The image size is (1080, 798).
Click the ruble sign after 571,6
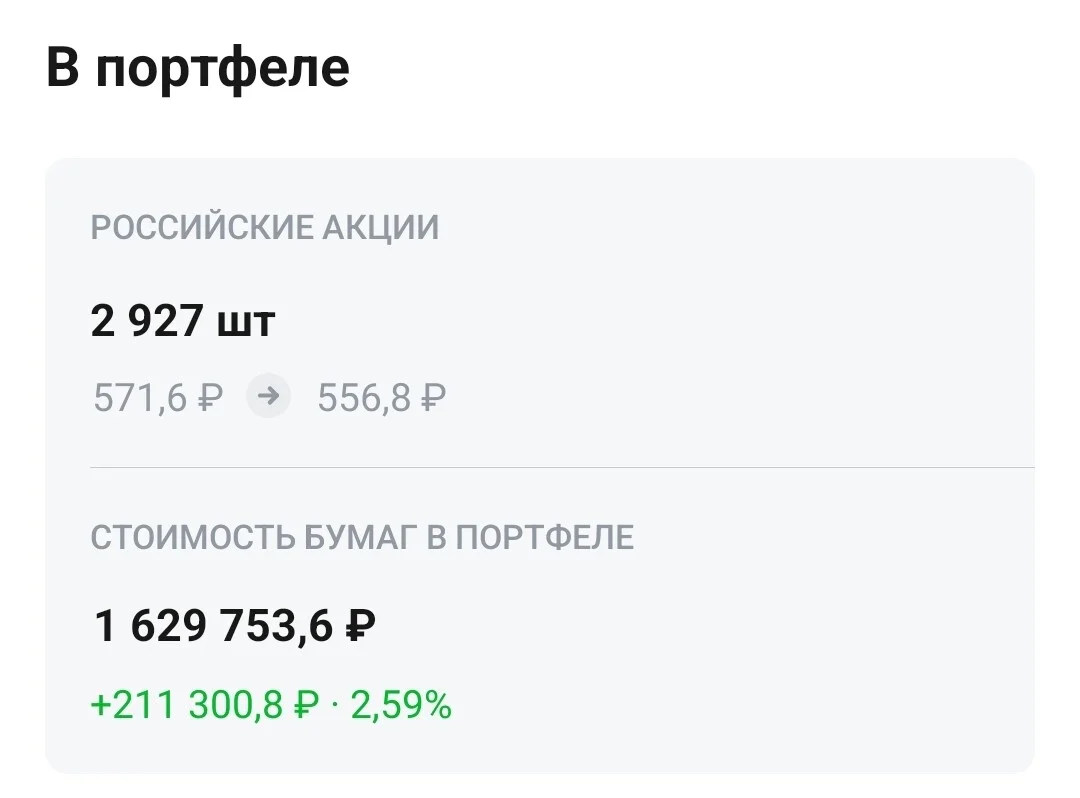click(x=211, y=398)
